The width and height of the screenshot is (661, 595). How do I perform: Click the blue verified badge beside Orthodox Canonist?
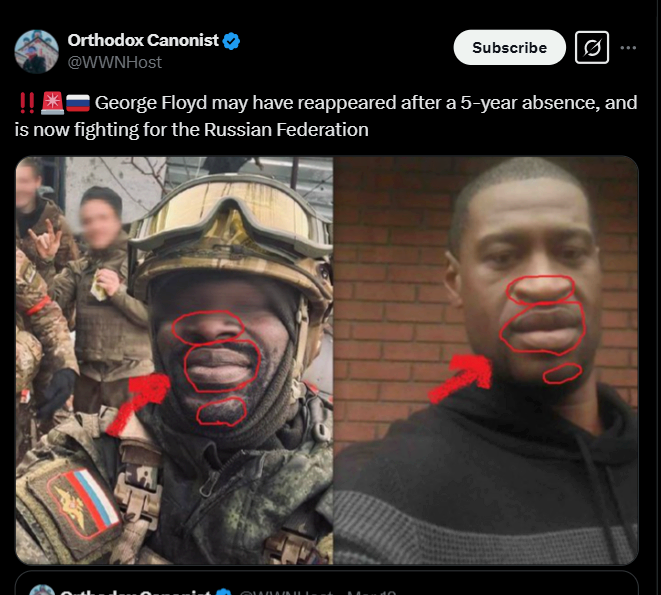pos(231,41)
